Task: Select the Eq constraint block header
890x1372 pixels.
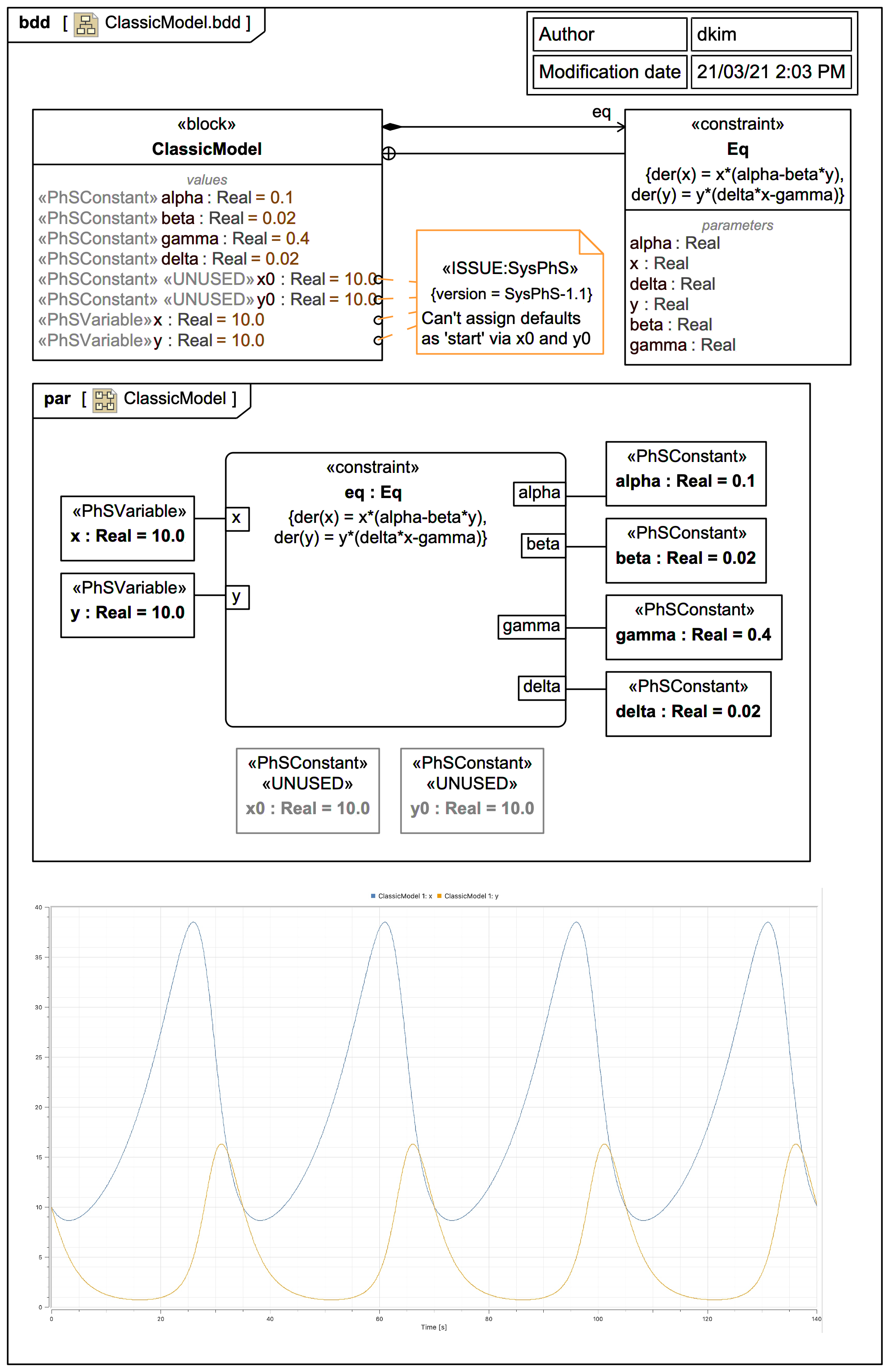Action: (x=737, y=149)
